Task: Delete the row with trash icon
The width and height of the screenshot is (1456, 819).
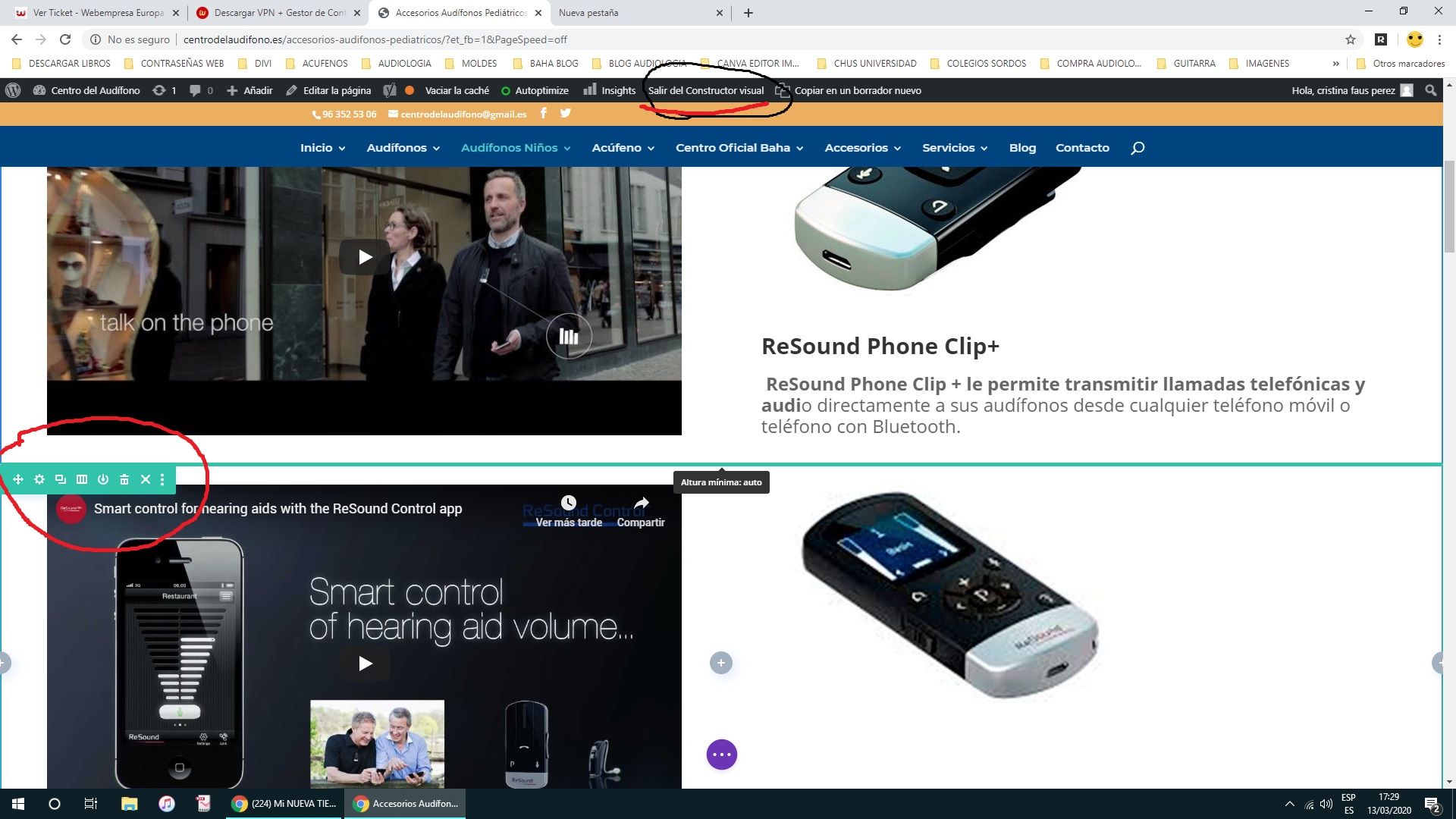Action: pos(124,479)
